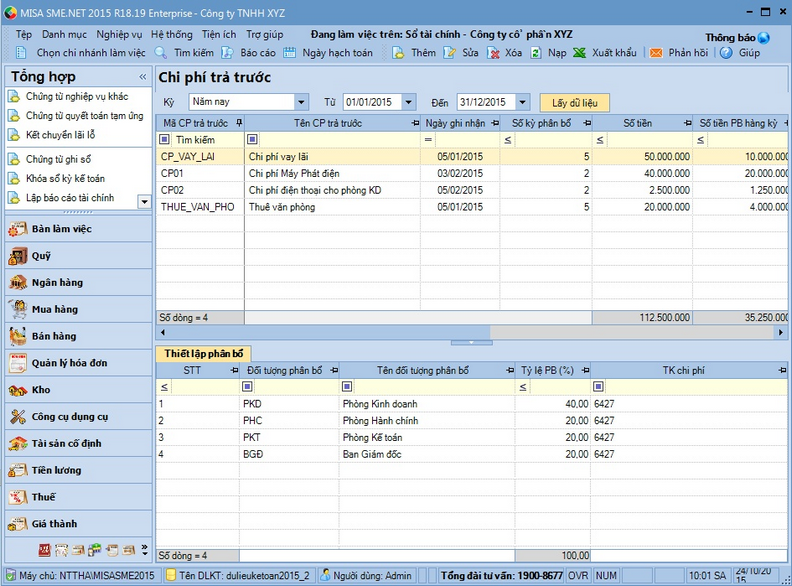The image size is (792, 586).
Task: Click the Thông báo globe icon
Action: coord(764,38)
